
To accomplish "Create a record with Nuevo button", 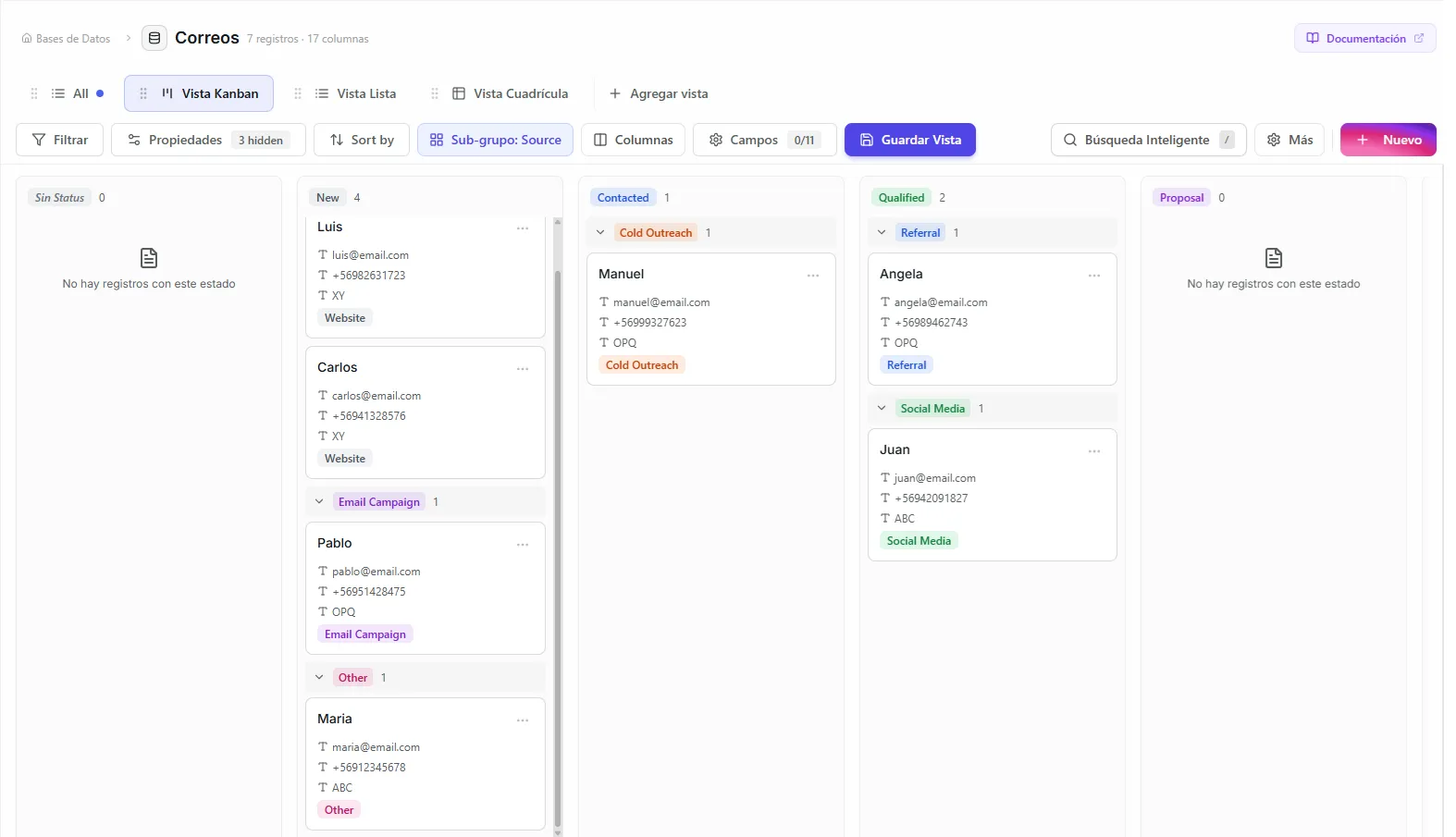I will (1388, 140).
